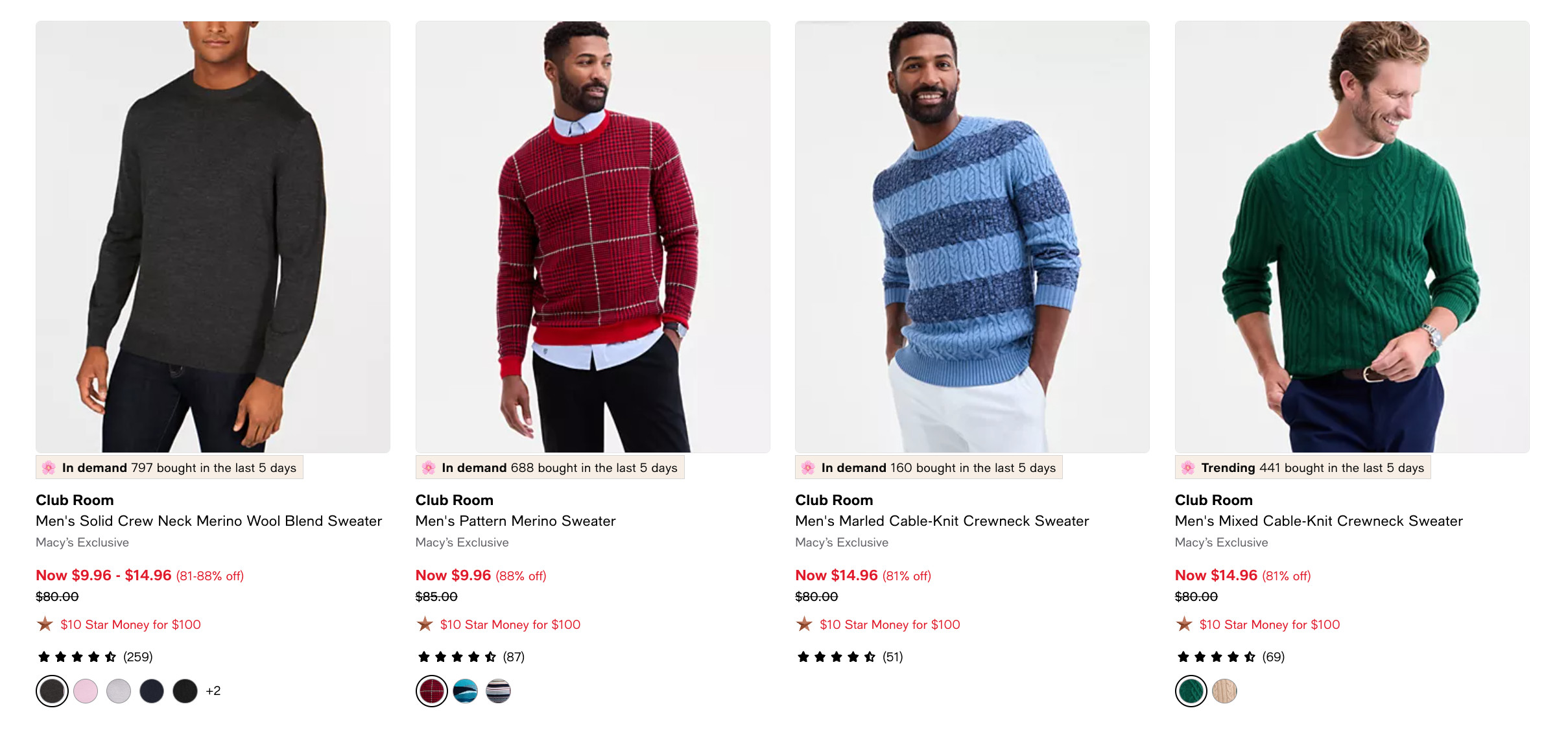Choose the pink swatch for Solid Crew Neck sweater
The height and width of the screenshot is (730, 1568).
[x=86, y=691]
